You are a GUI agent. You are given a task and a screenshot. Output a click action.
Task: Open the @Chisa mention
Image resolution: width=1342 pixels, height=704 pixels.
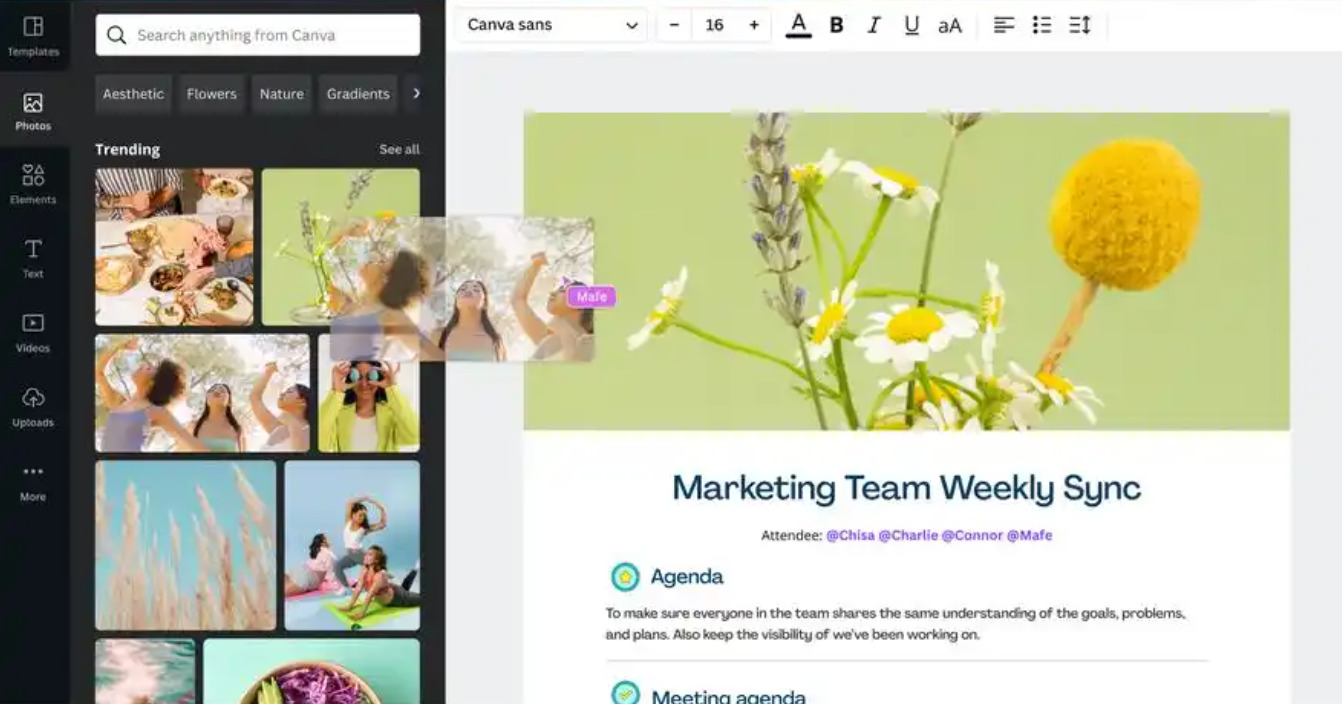coord(850,535)
